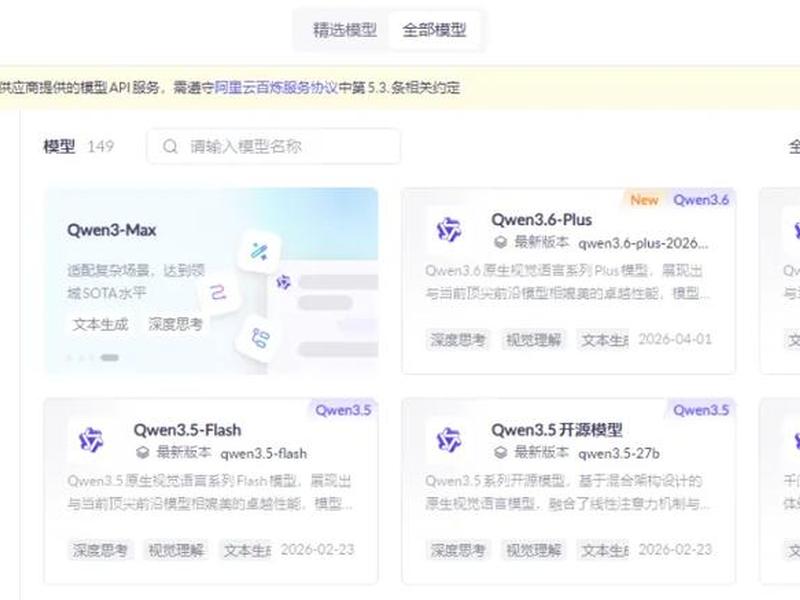Viewport: 800px width, 600px height.
Task: Click the Qwen3.5 badge on 开源模型 card
Action: tap(701, 410)
